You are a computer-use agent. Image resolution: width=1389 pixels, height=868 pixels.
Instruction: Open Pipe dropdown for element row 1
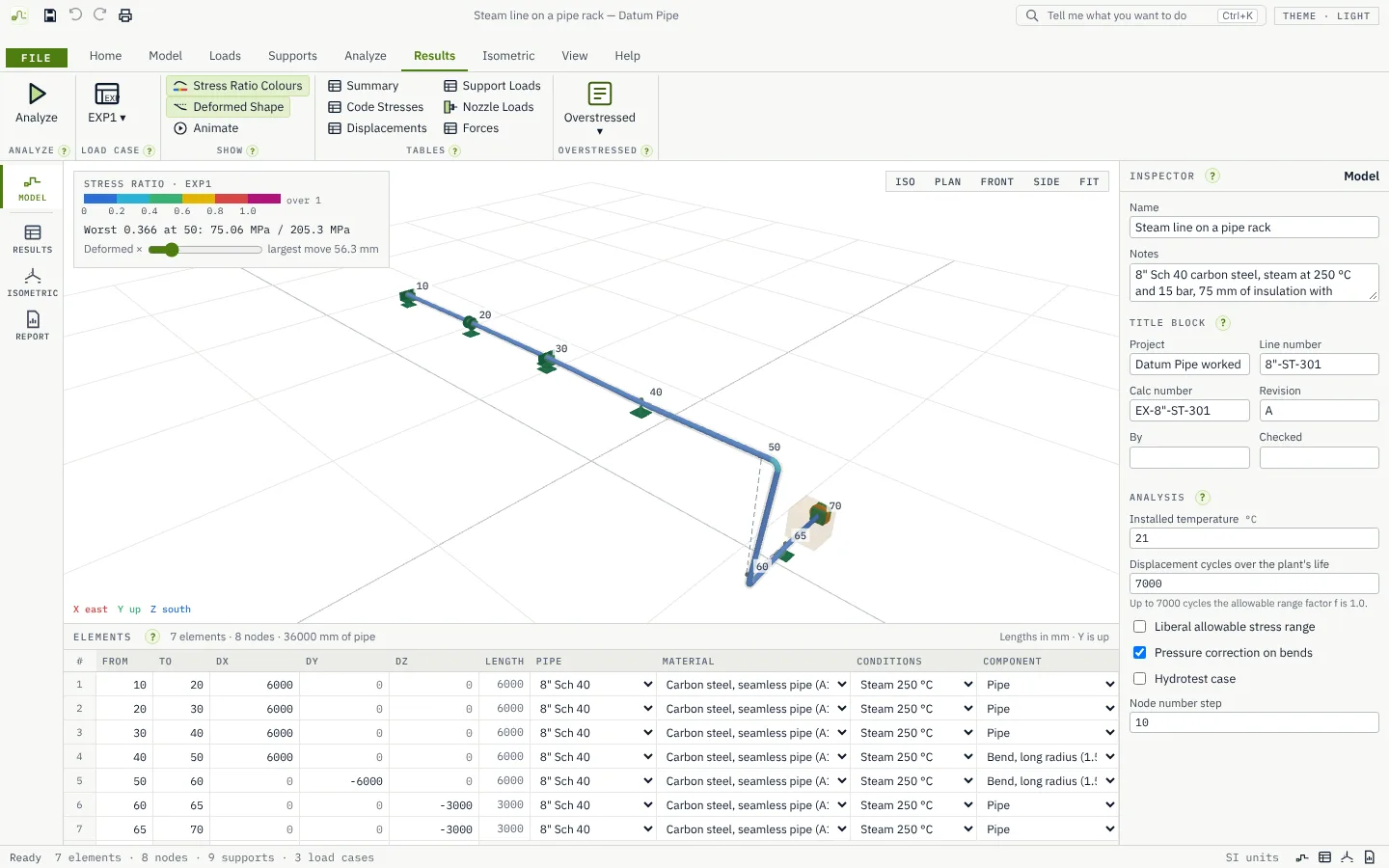[x=594, y=685]
